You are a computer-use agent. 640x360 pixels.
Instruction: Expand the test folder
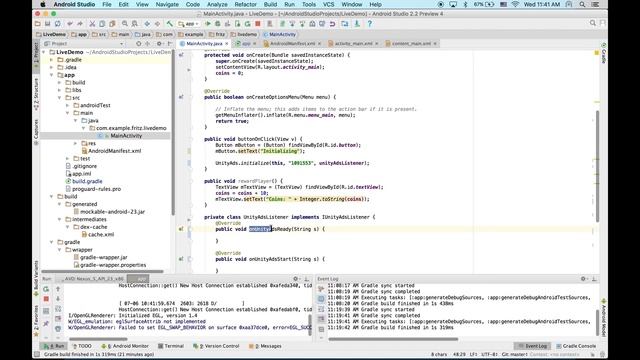(x=68, y=158)
